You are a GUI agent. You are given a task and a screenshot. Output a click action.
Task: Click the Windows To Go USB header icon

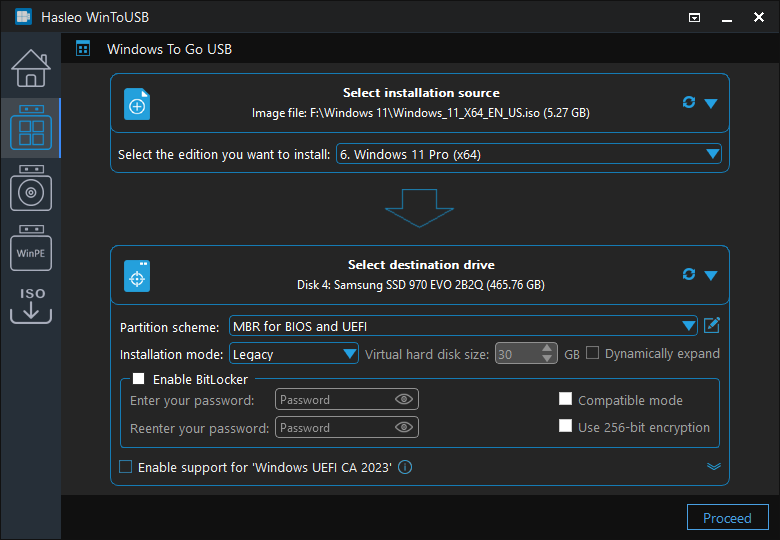tap(83, 49)
